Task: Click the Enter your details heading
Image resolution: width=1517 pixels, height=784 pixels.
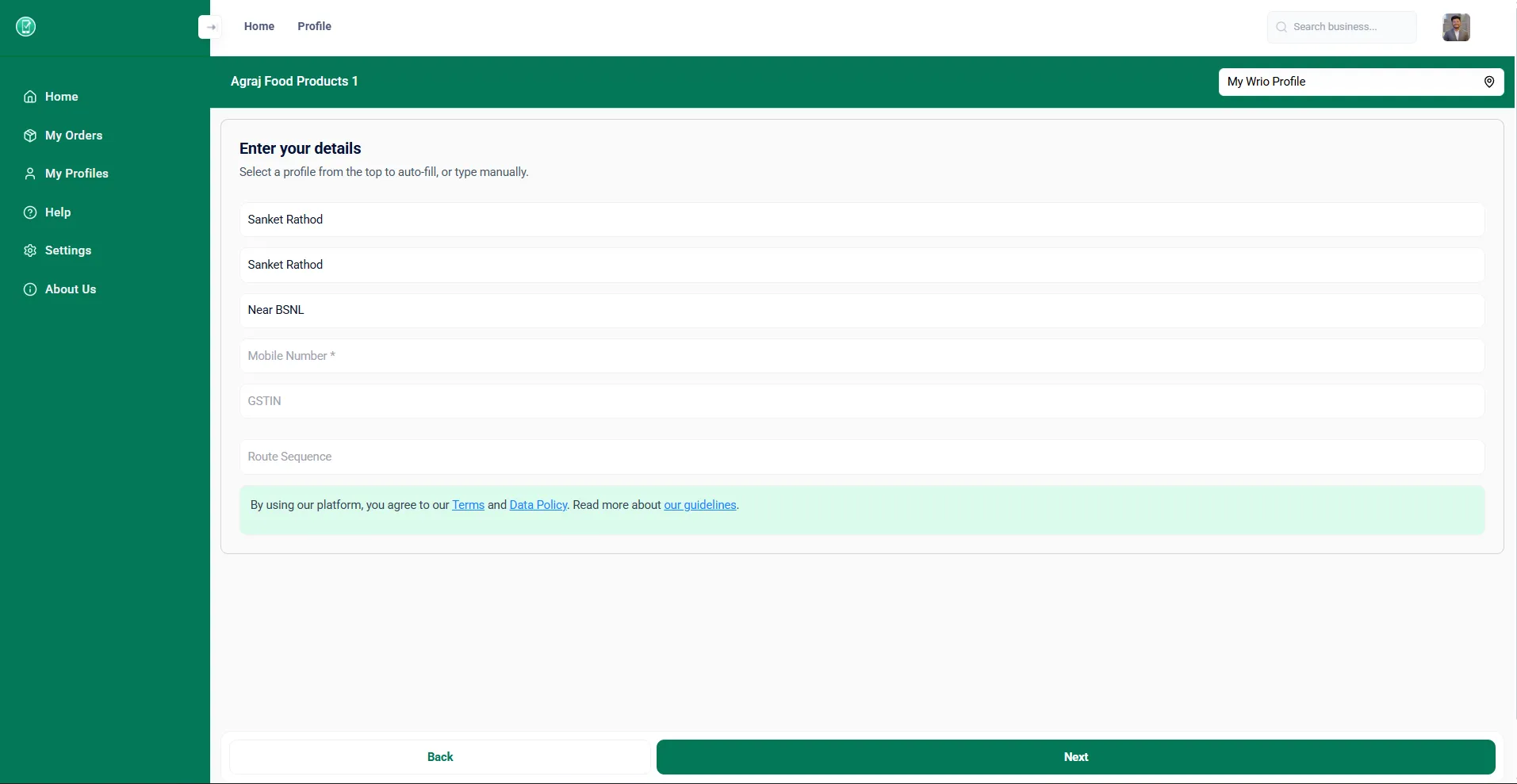Action: click(301, 148)
